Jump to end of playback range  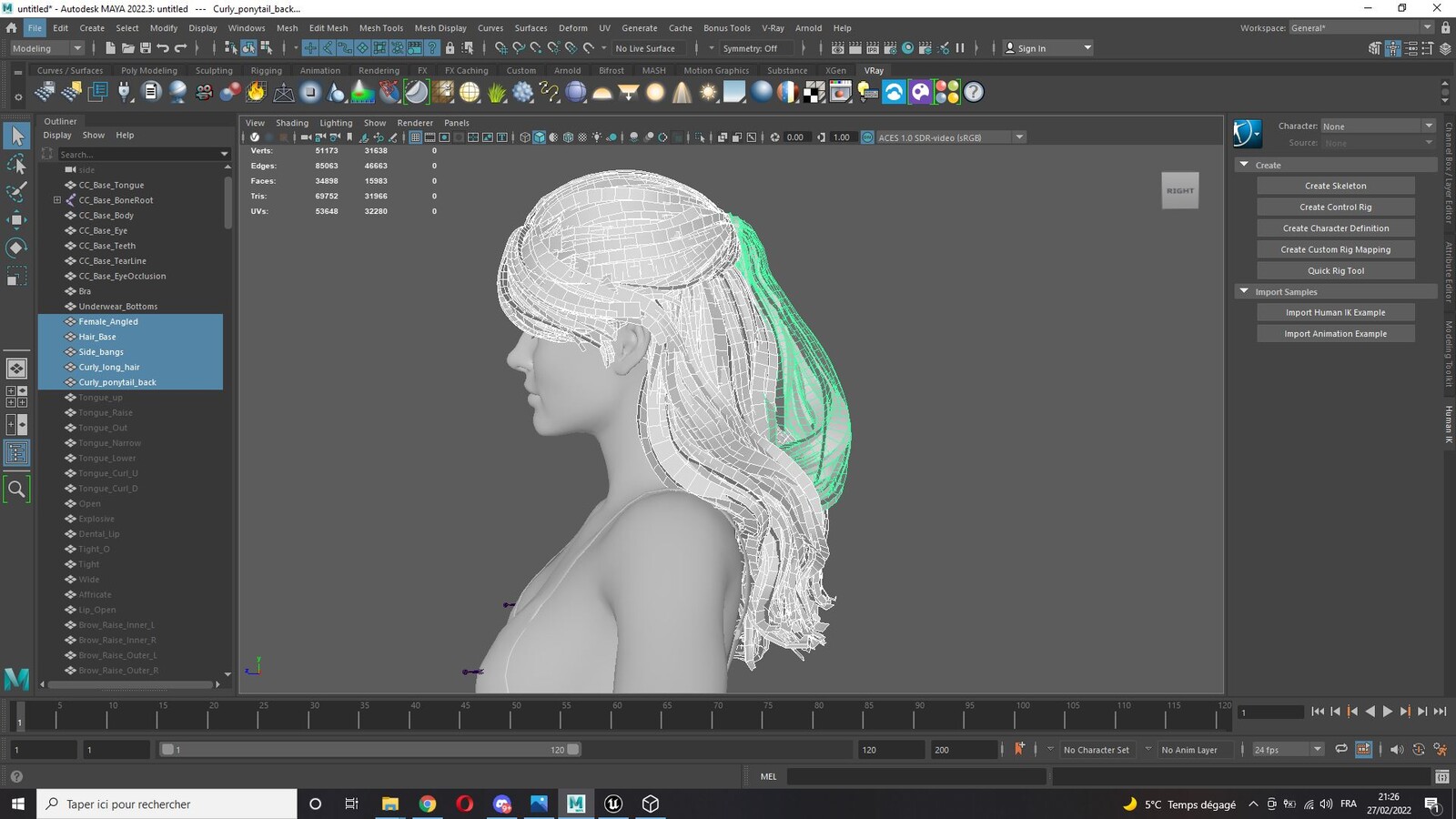click(x=1440, y=712)
